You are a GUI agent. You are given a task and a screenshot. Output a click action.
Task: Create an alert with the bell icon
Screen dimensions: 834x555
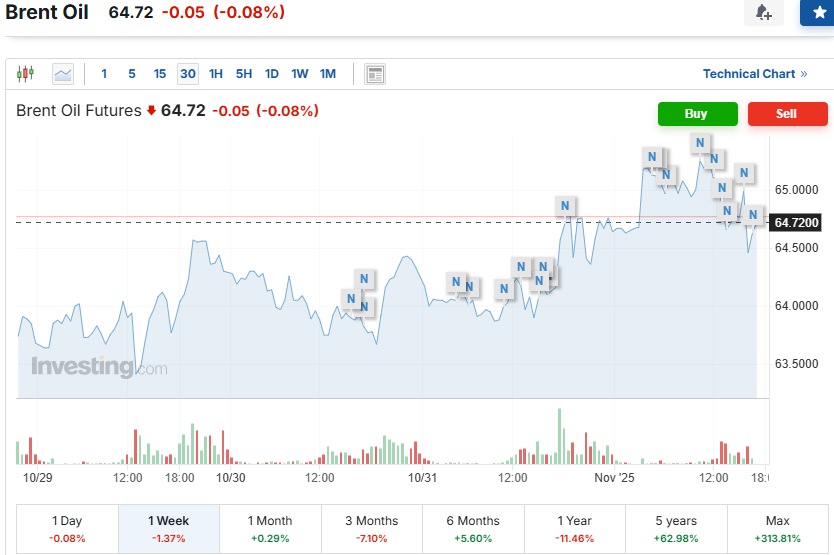click(x=764, y=12)
